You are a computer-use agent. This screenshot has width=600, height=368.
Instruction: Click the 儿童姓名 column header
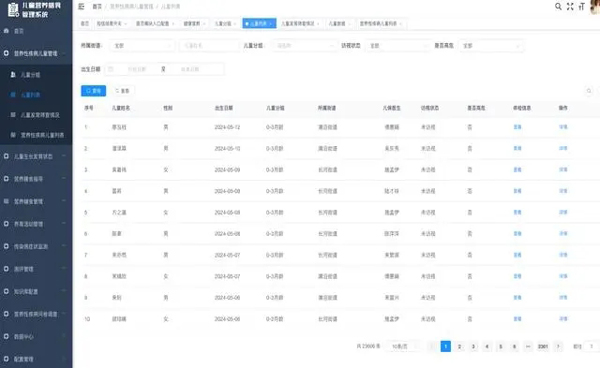pyautogui.click(x=121, y=108)
